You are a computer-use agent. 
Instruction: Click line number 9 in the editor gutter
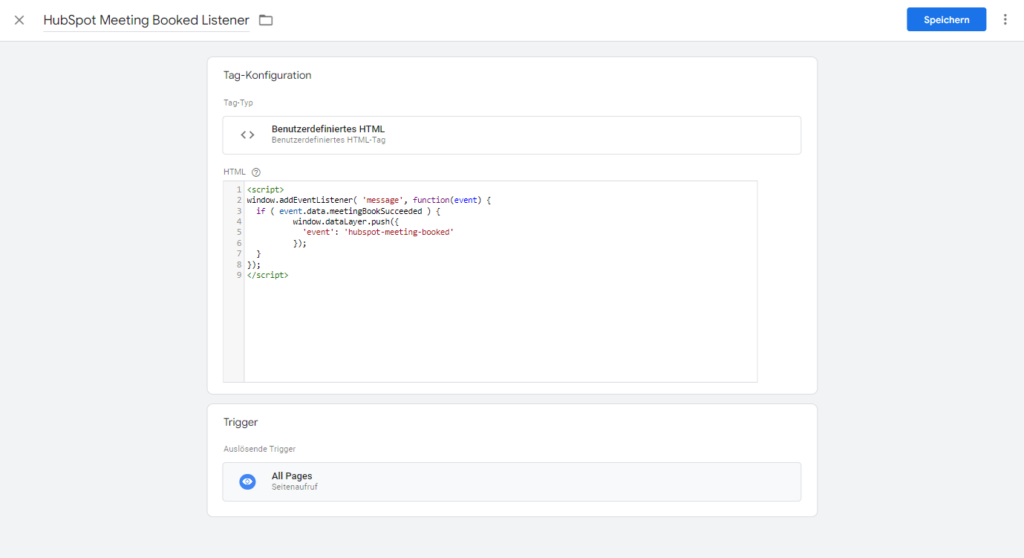point(239,275)
